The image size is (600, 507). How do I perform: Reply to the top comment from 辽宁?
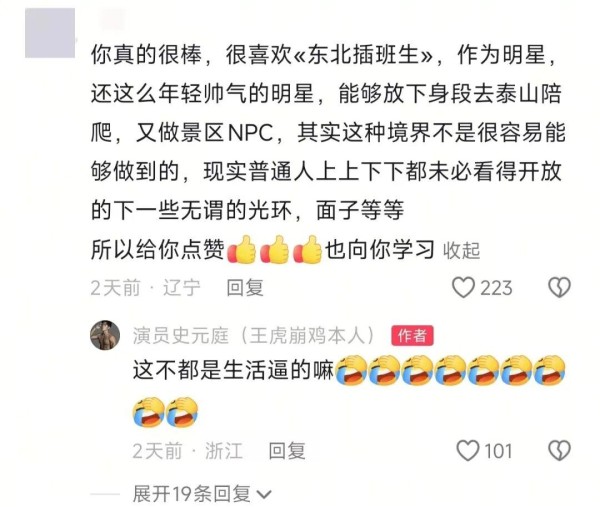point(245,288)
